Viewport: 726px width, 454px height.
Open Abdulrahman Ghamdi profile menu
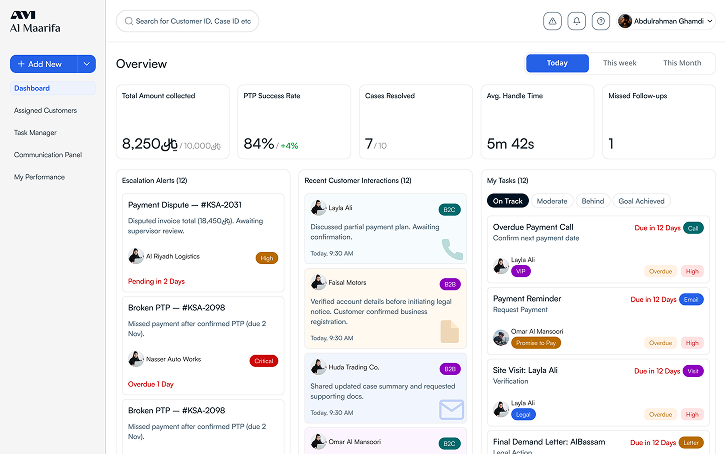pyautogui.click(x=666, y=21)
